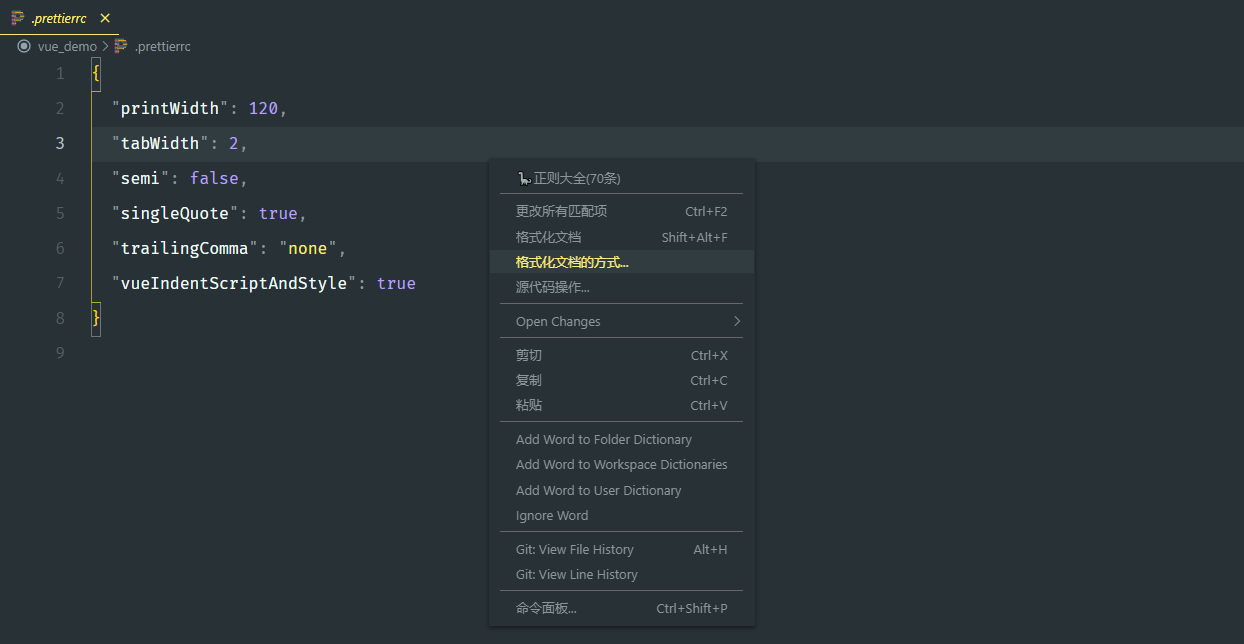The width and height of the screenshot is (1244, 644).
Task: Click the vue_demo breadcrumb link
Action: pyautogui.click(x=67, y=46)
